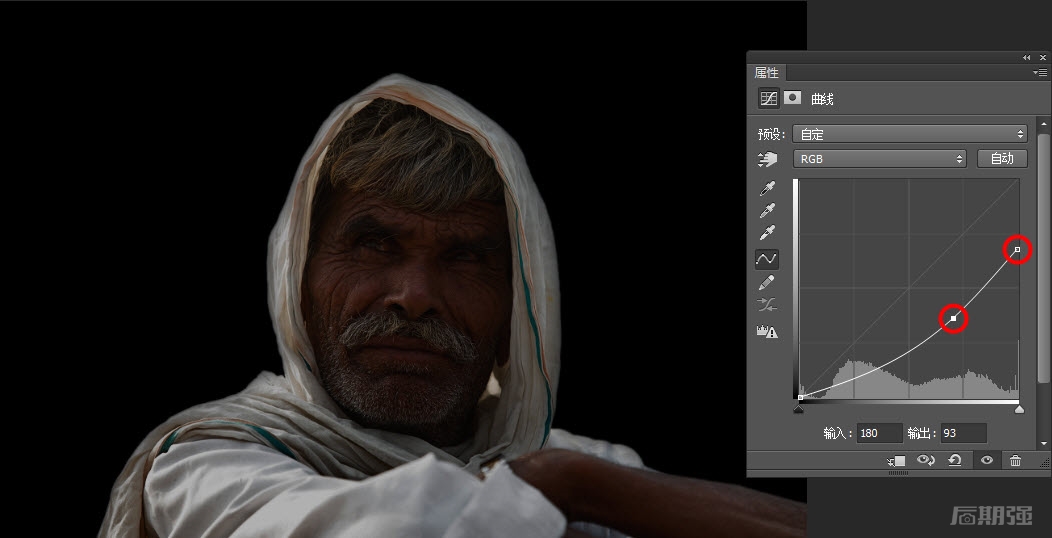Delete the adjustment layer with trash icon
Image resolution: width=1052 pixels, height=538 pixels.
coord(1016,460)
